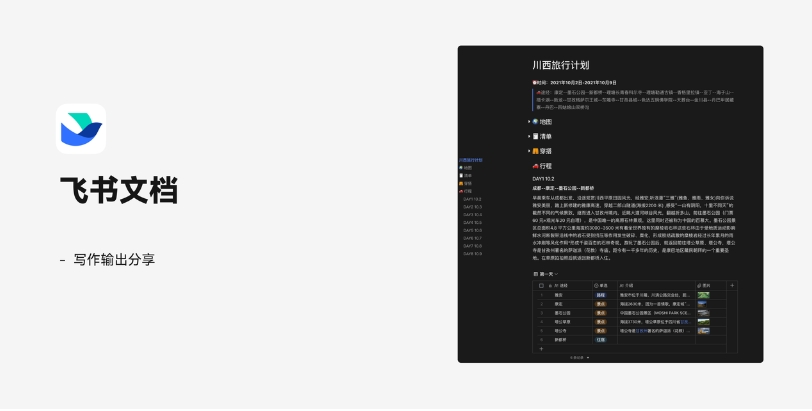Click the notepad icon beside 清单 heading
This screenshot has width=812, height=411.
click(535, 136)
